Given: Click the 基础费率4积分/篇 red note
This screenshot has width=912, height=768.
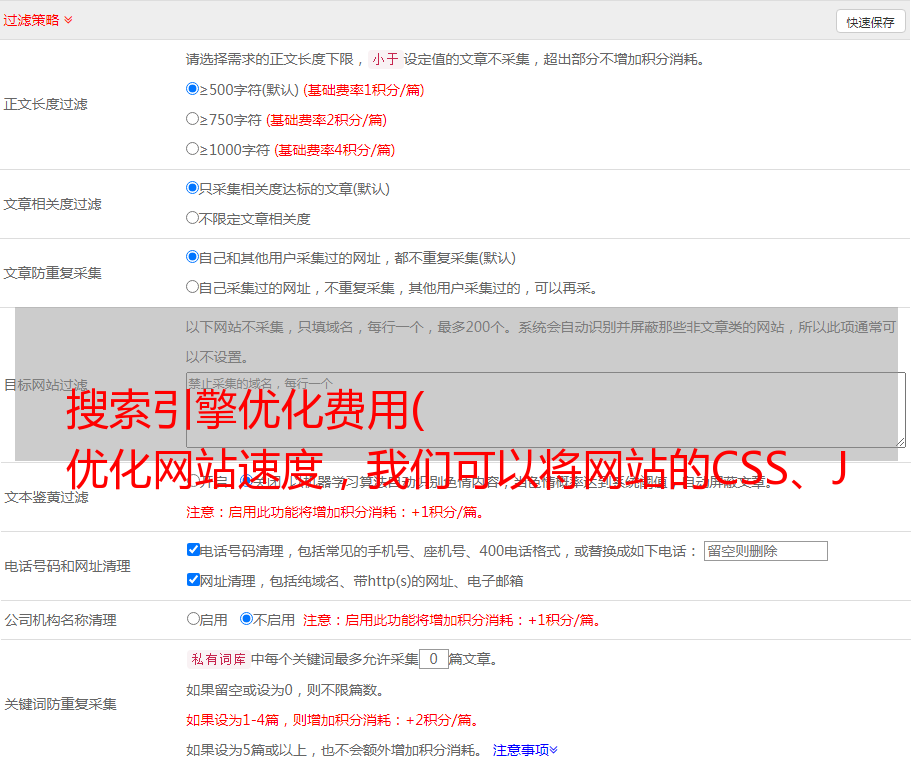Looking at the screenshot, I should (x=335, y=150).
